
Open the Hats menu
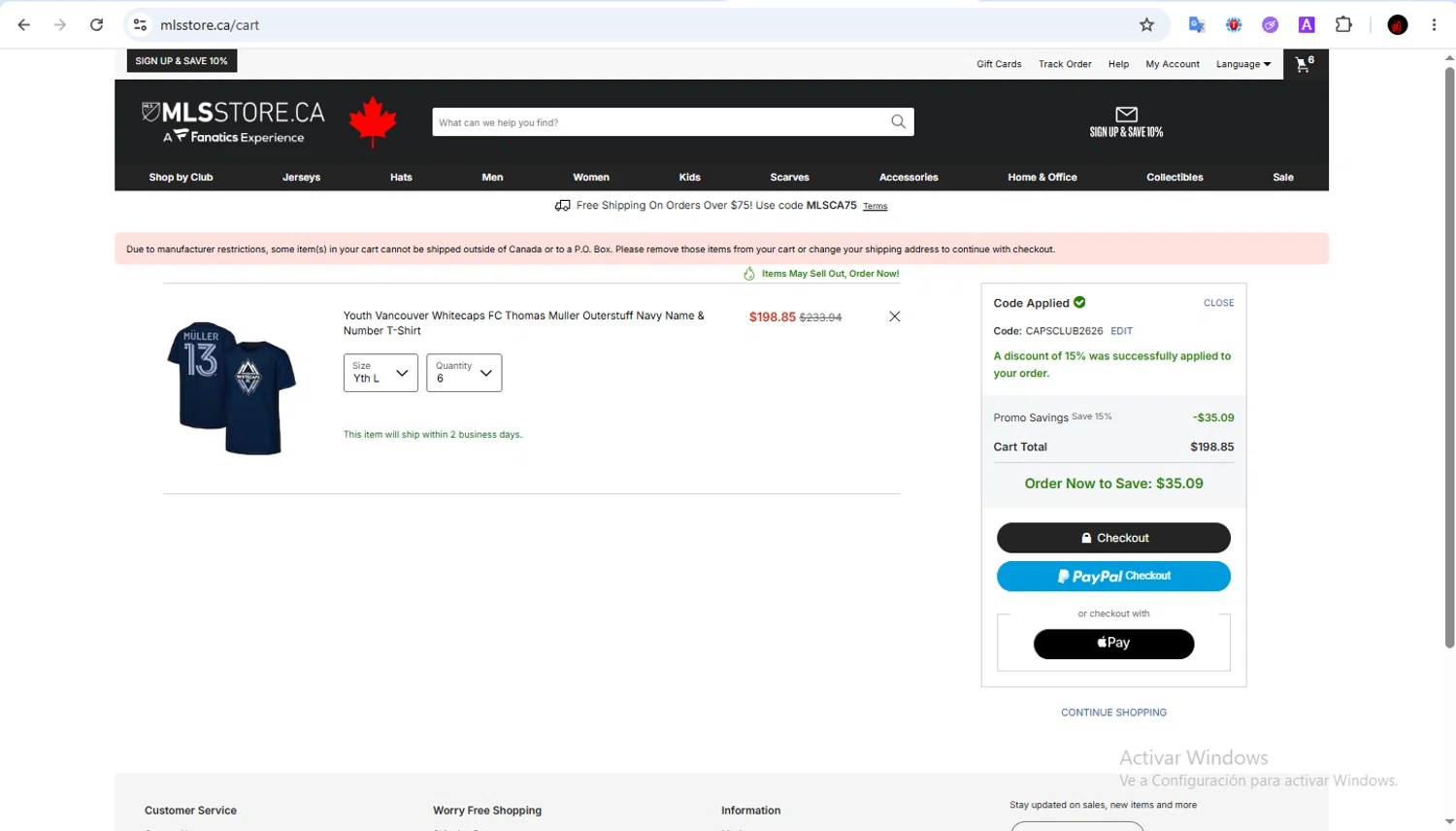[401, 178]
